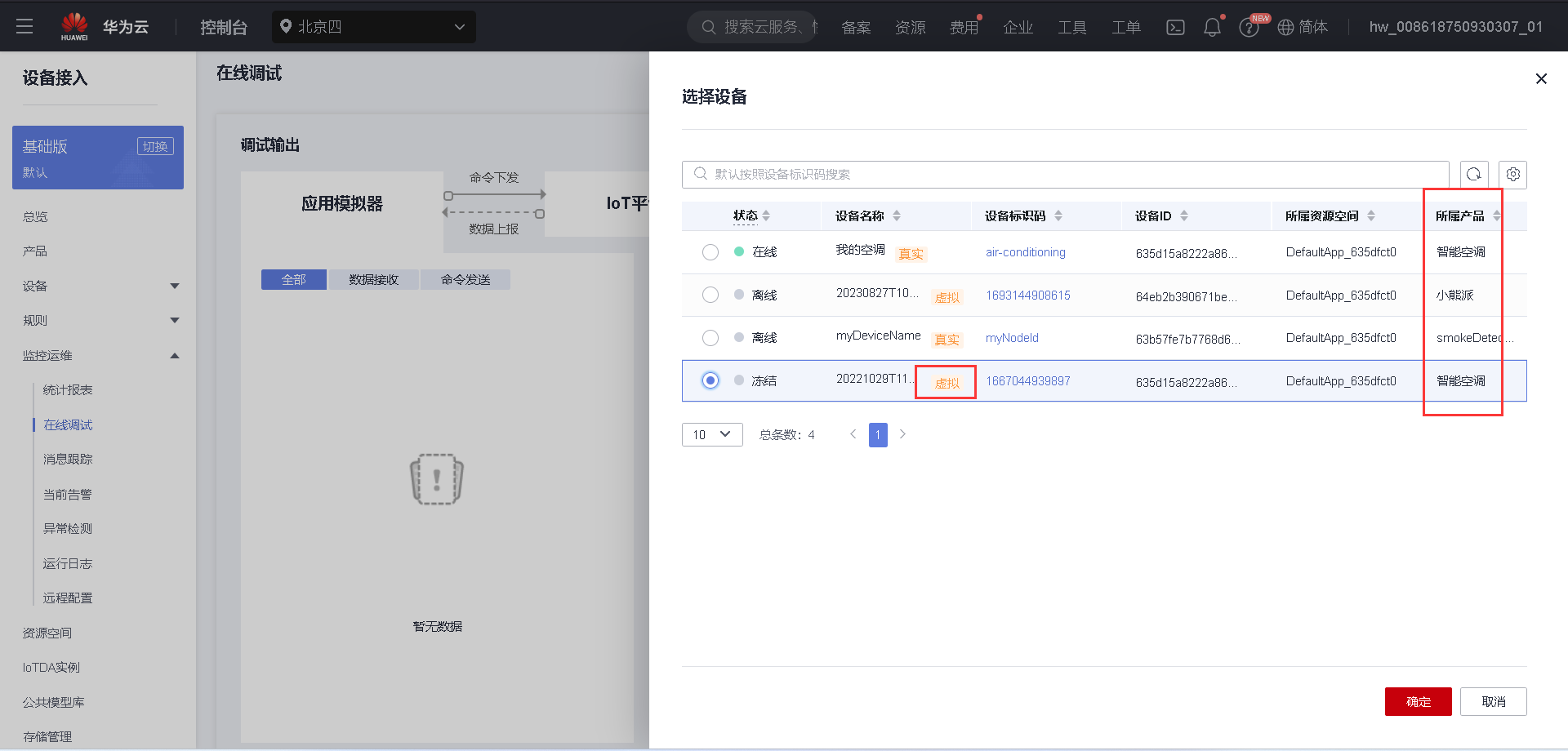Open the page size dropdown showing 10
This screenshot has height=751, width=1568.
point(711,434)
